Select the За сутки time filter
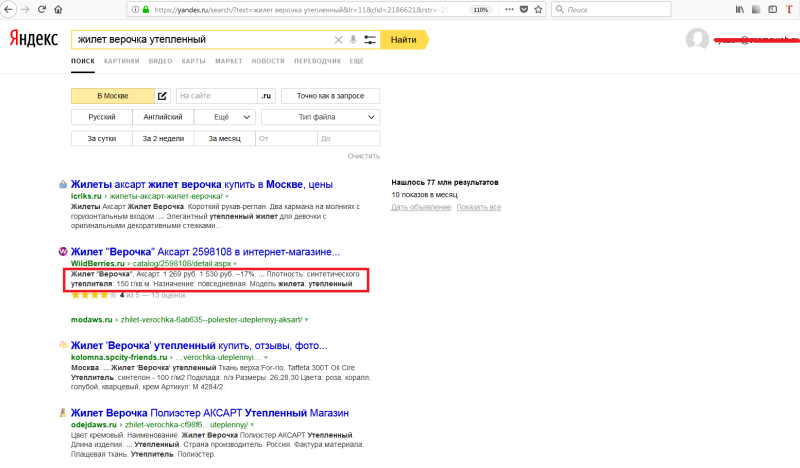Viewport: 800px width, 468px height. [x=102, y=138]
